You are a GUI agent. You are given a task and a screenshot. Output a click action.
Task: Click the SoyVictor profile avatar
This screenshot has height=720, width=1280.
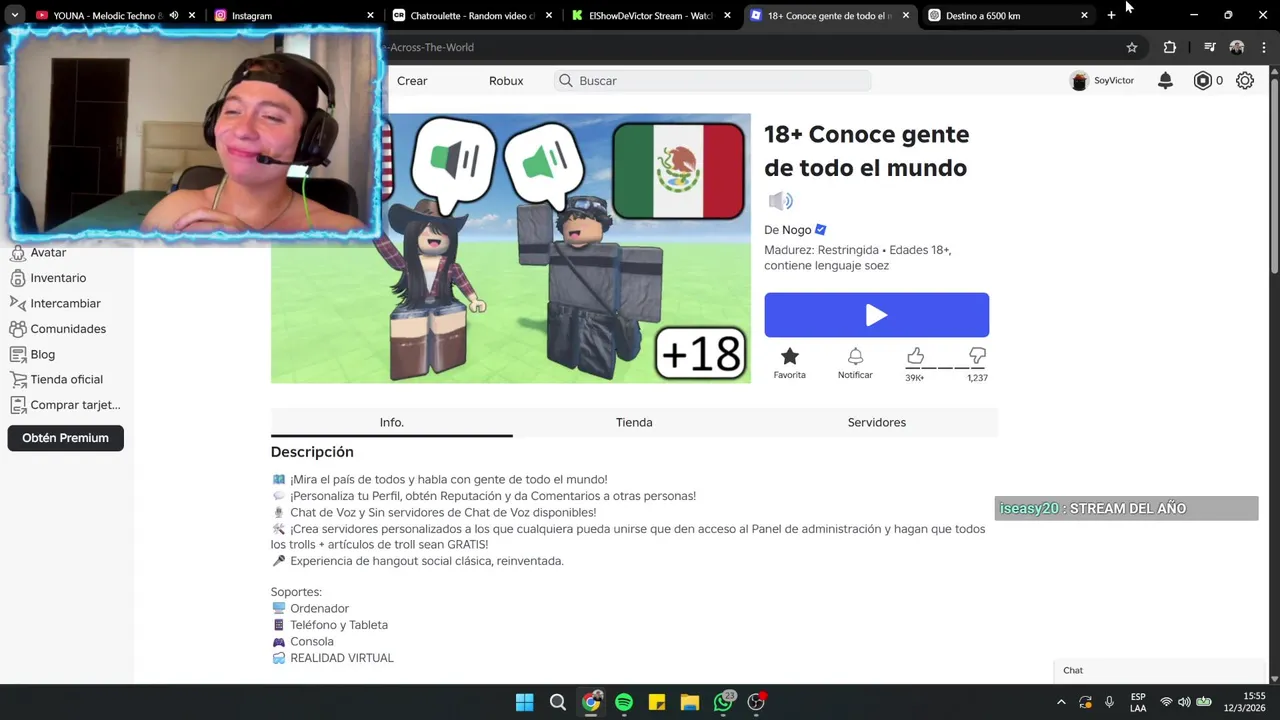(1079, 81)
